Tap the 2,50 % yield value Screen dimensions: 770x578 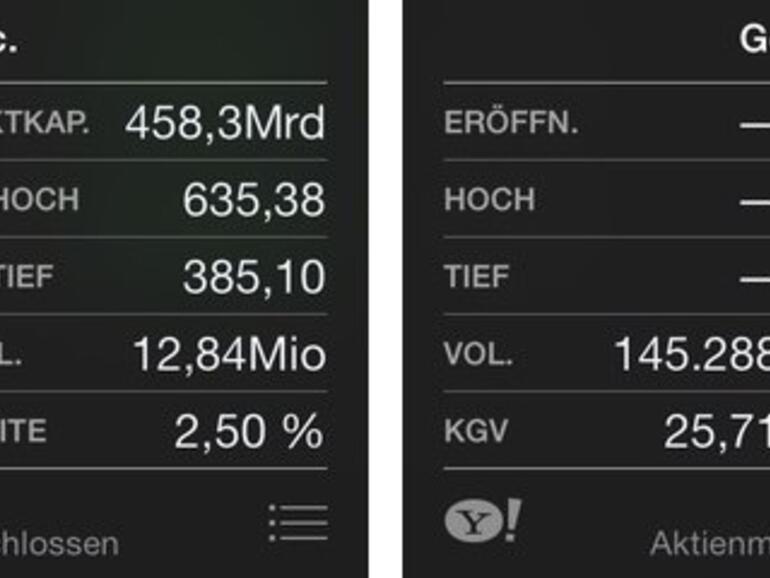pyautogui.click(x=249, y=431)
